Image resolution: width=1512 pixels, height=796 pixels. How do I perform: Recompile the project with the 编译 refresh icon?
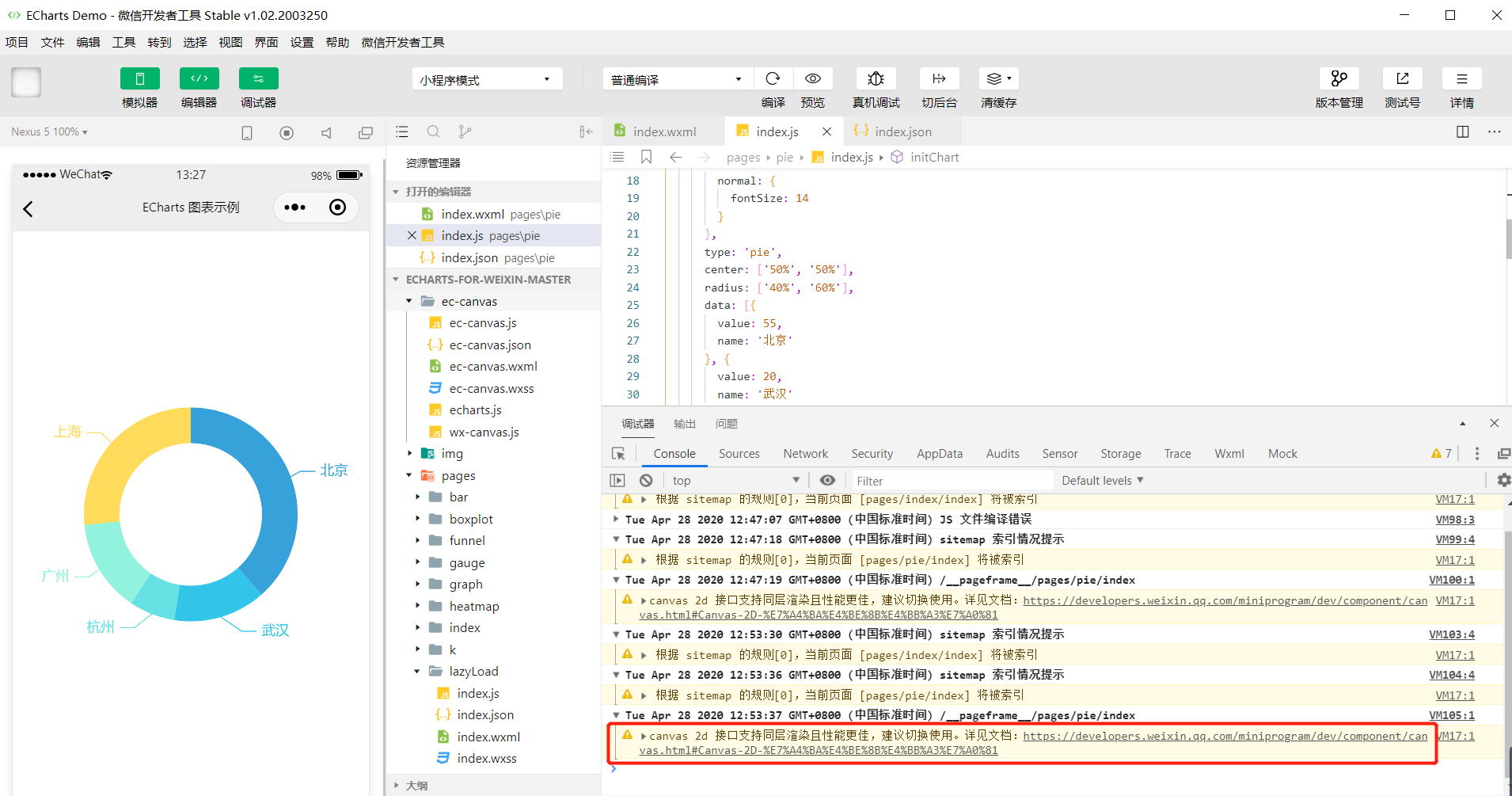[773, 78]
